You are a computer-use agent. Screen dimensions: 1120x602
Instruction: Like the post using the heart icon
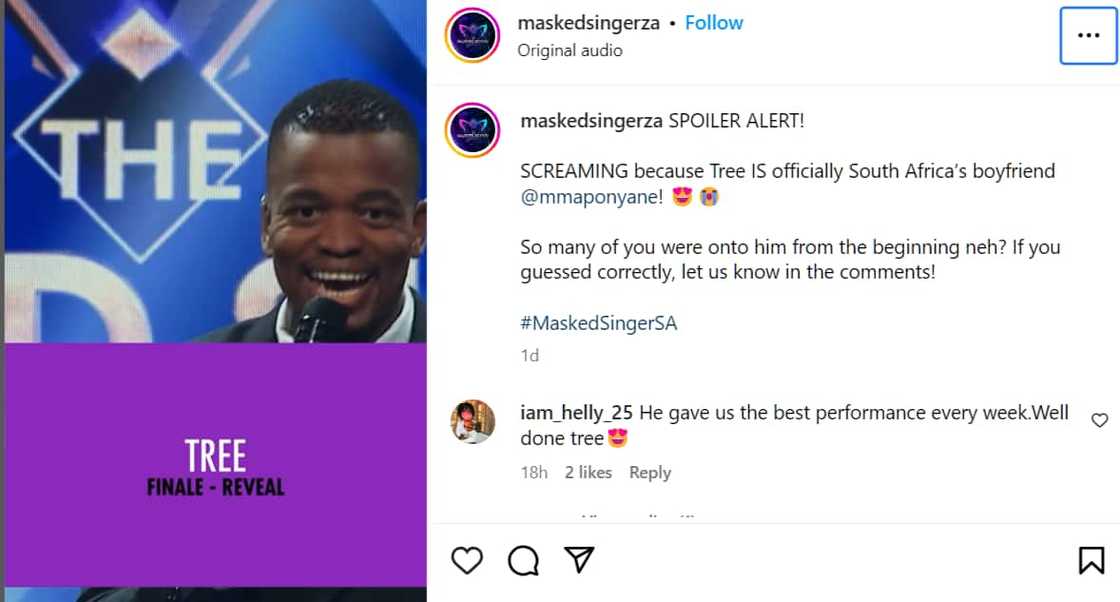467,560
